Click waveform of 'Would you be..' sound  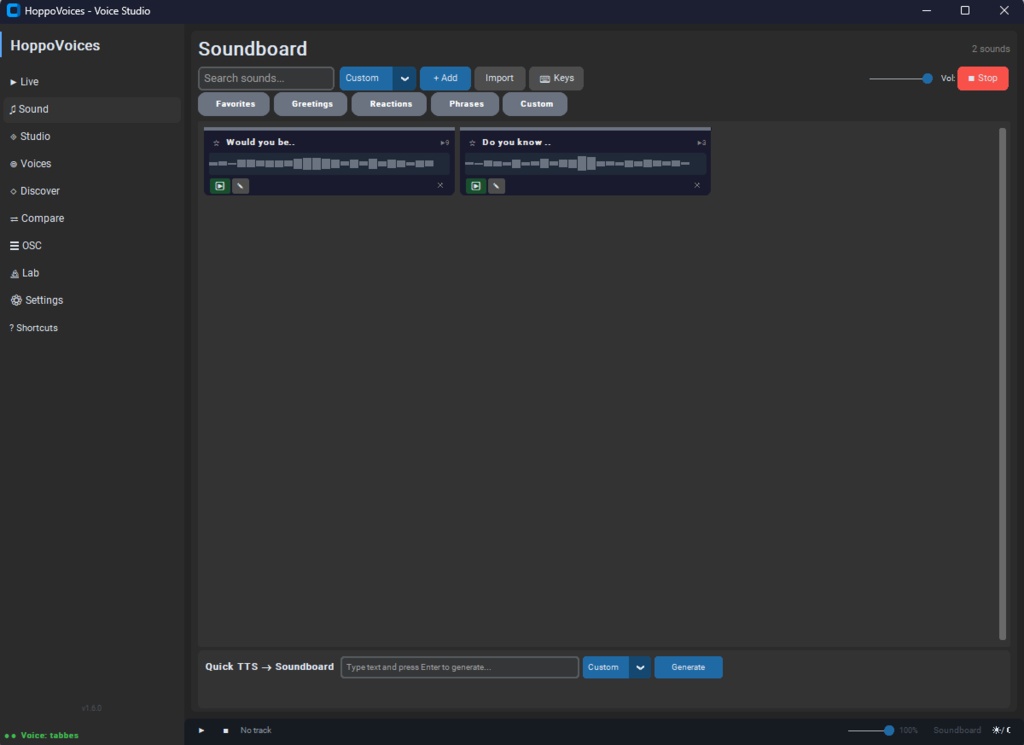click(328, 163)
